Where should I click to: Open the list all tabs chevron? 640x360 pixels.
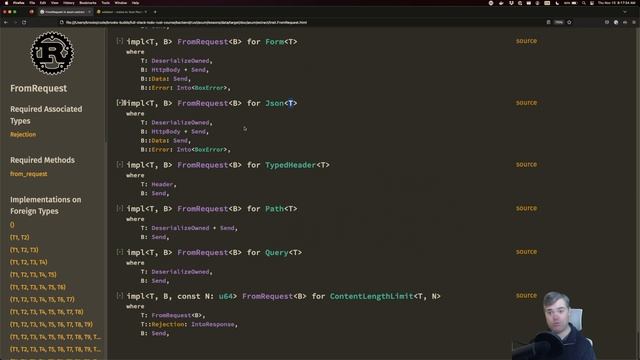(x=624, y=12)
